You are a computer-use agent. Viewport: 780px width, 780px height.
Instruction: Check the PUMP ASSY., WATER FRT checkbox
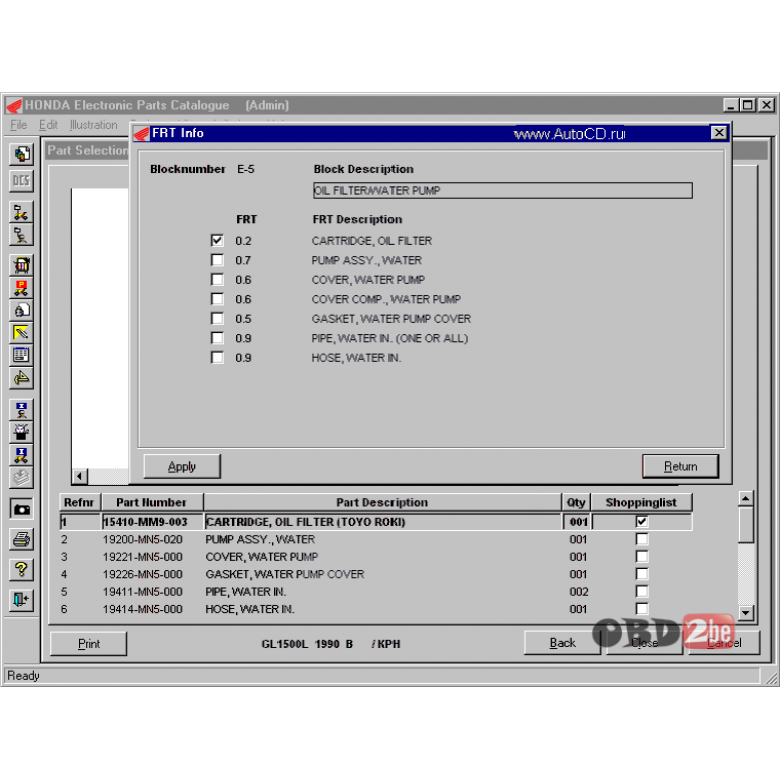217,260
